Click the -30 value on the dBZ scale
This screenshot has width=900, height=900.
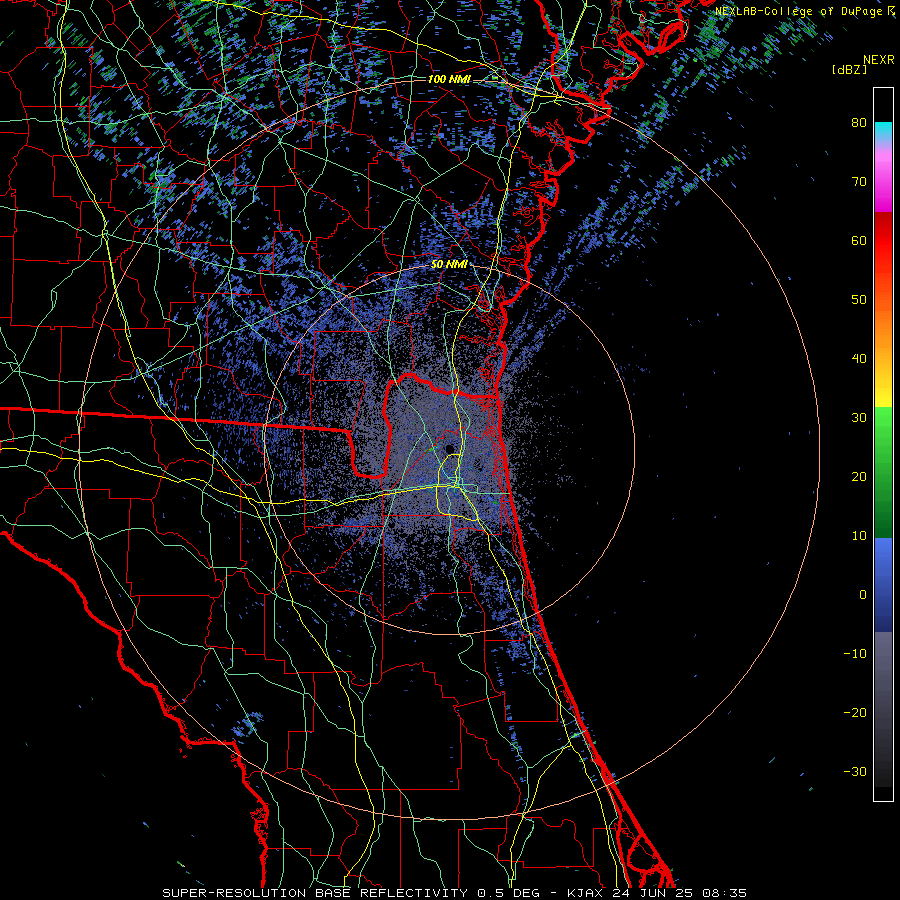pyautogui.click(x=855, y=771)
